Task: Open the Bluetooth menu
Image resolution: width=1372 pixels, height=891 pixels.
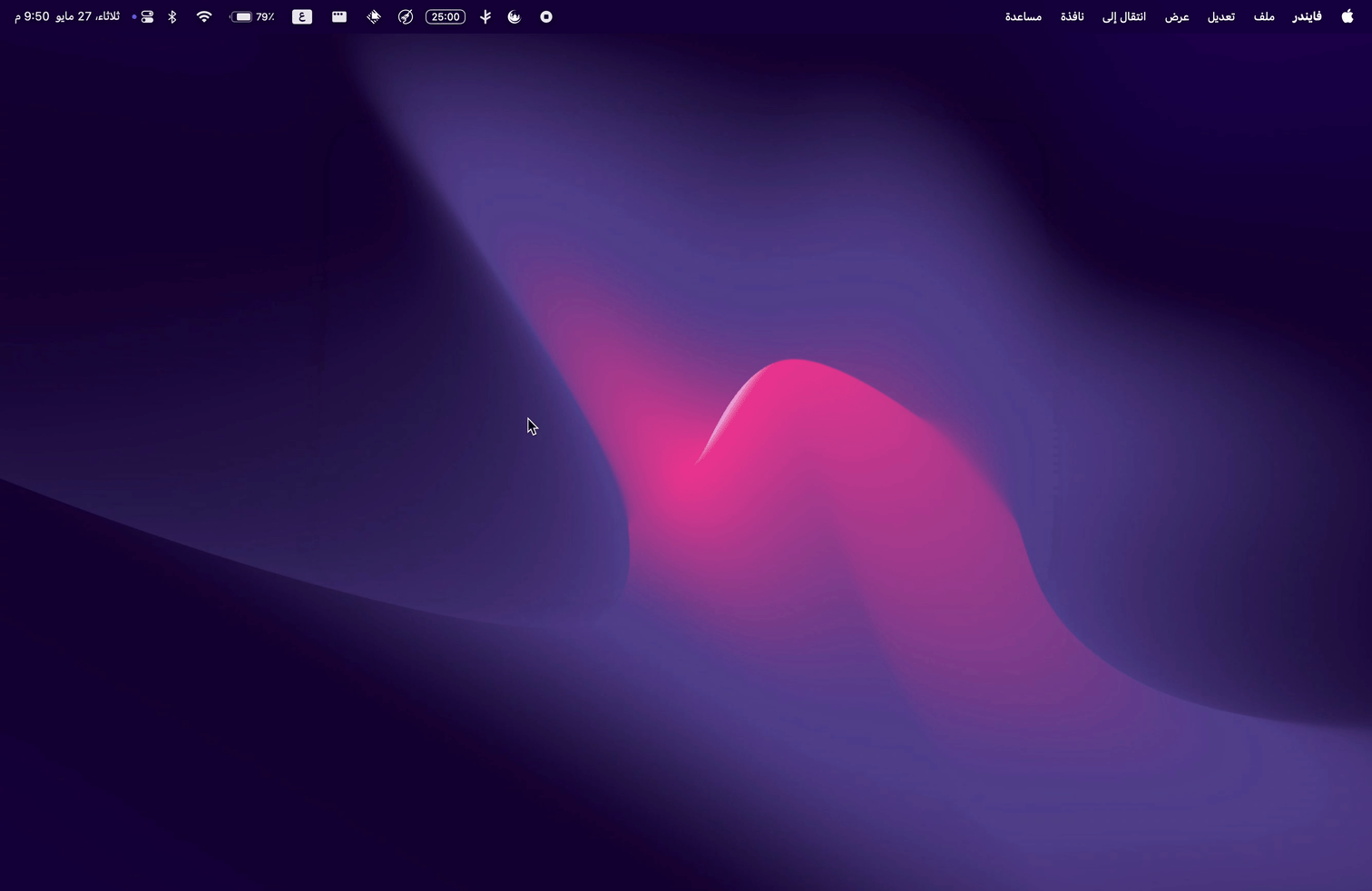Action: tap(172, 16)
